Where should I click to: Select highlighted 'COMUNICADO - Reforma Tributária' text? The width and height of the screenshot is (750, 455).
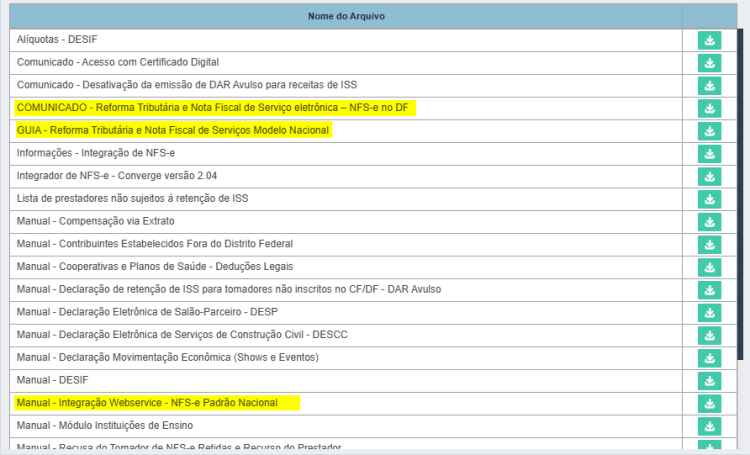click(x=213, y=108)
